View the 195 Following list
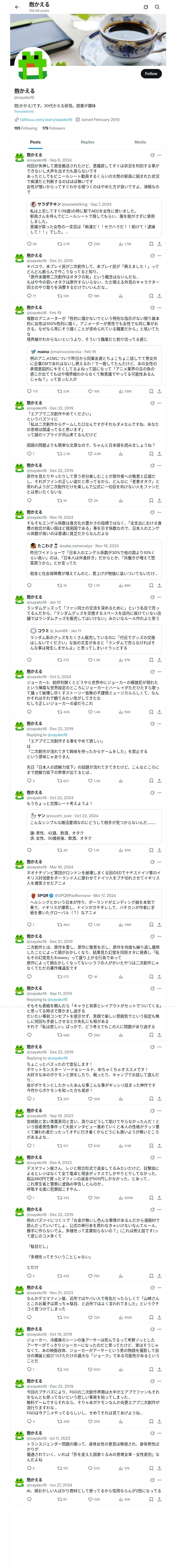176x1568 pixels. [26, 128]
